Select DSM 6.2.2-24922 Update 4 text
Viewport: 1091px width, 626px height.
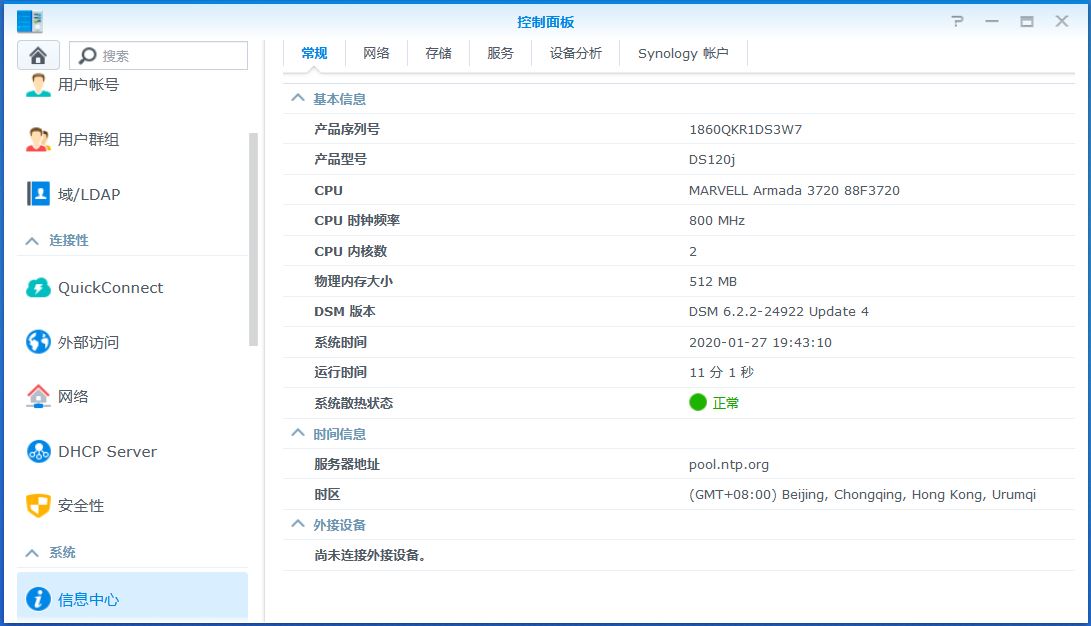point(779,311)
